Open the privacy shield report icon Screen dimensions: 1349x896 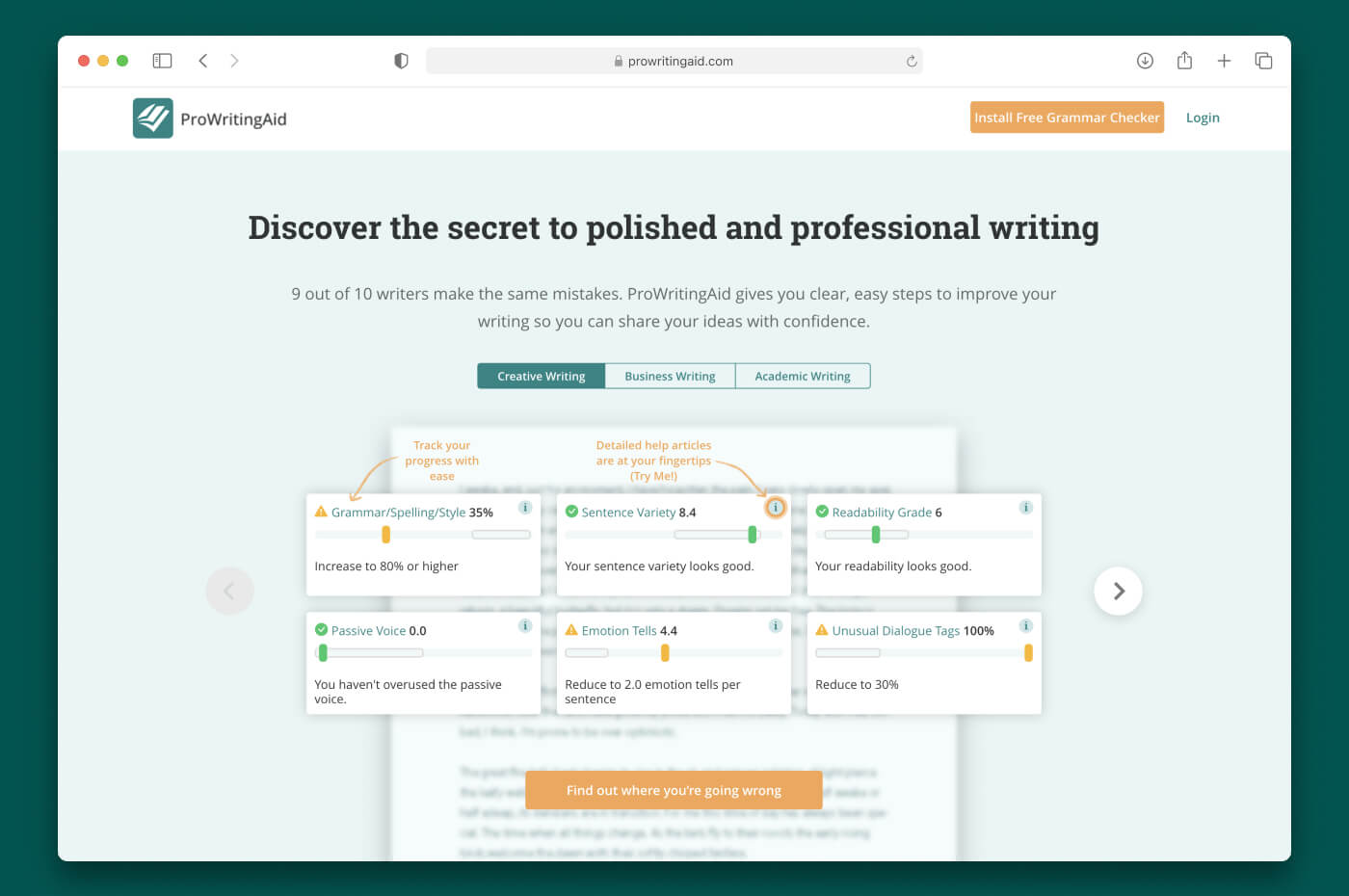pos(401,61)
